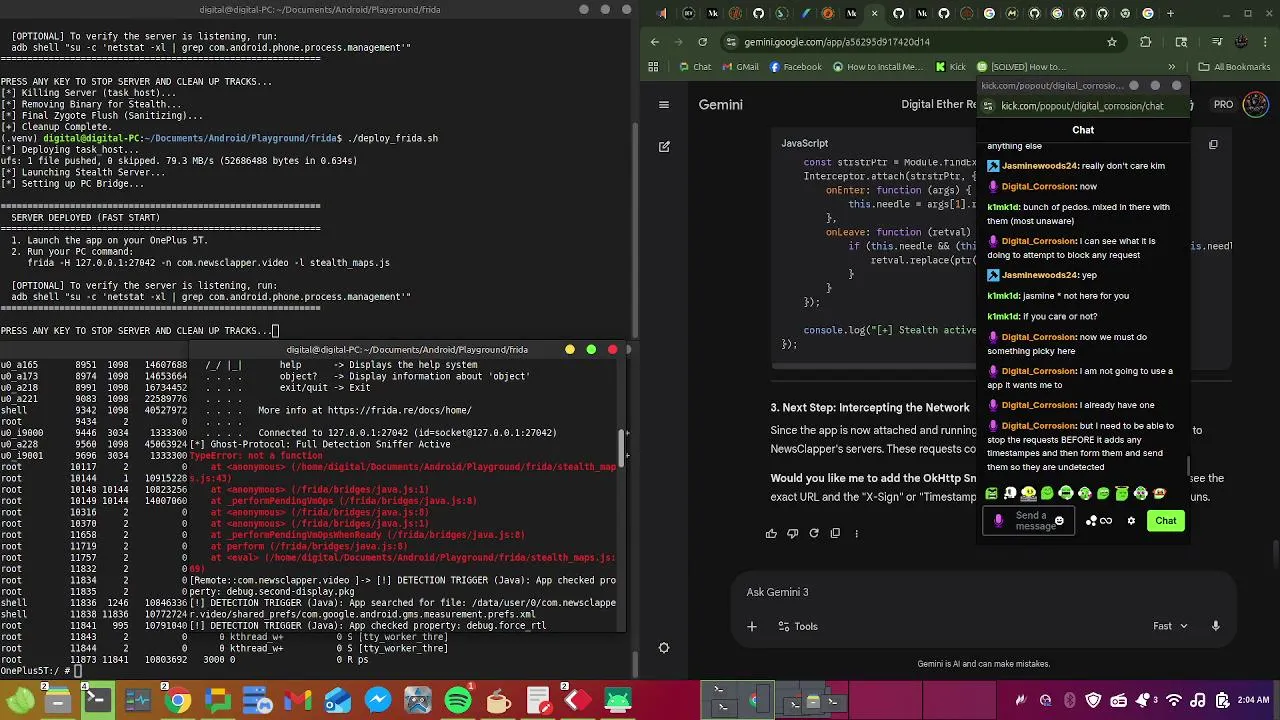
Task: Open the Gemini main menu hamburger
Action: (663, 104)
